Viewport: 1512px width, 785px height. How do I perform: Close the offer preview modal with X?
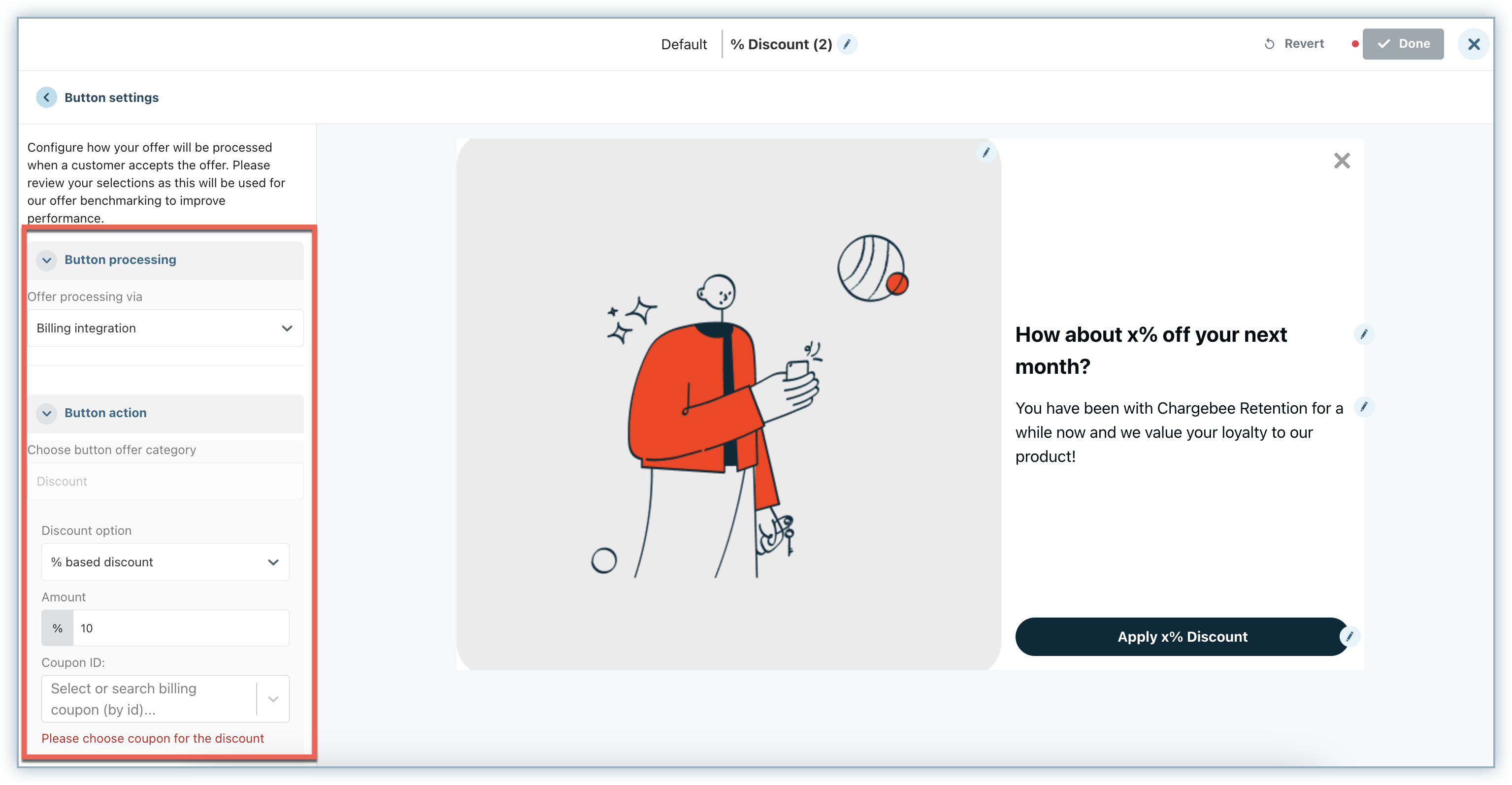point(1342,161)
